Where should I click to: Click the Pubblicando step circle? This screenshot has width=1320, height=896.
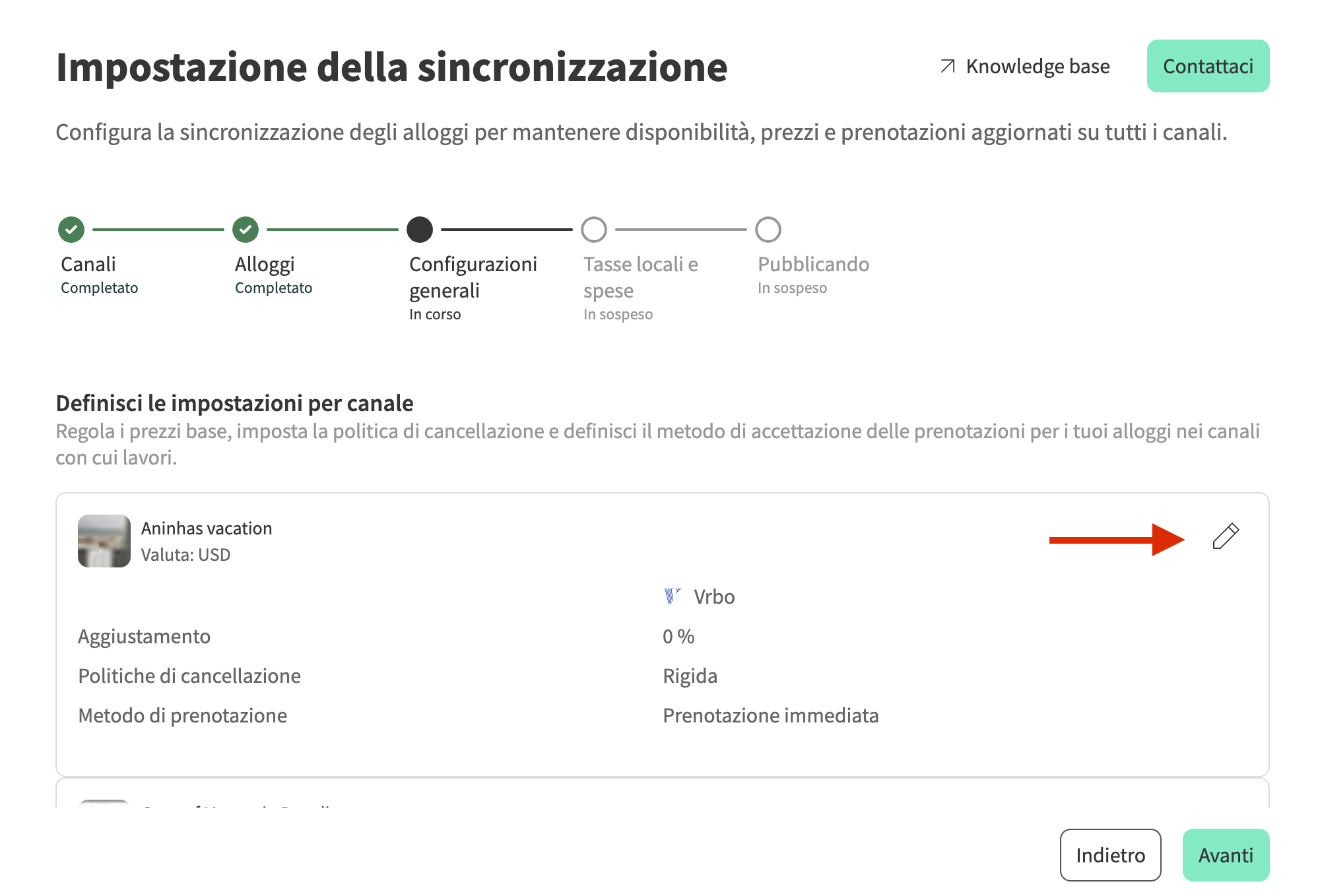[768, 230]
